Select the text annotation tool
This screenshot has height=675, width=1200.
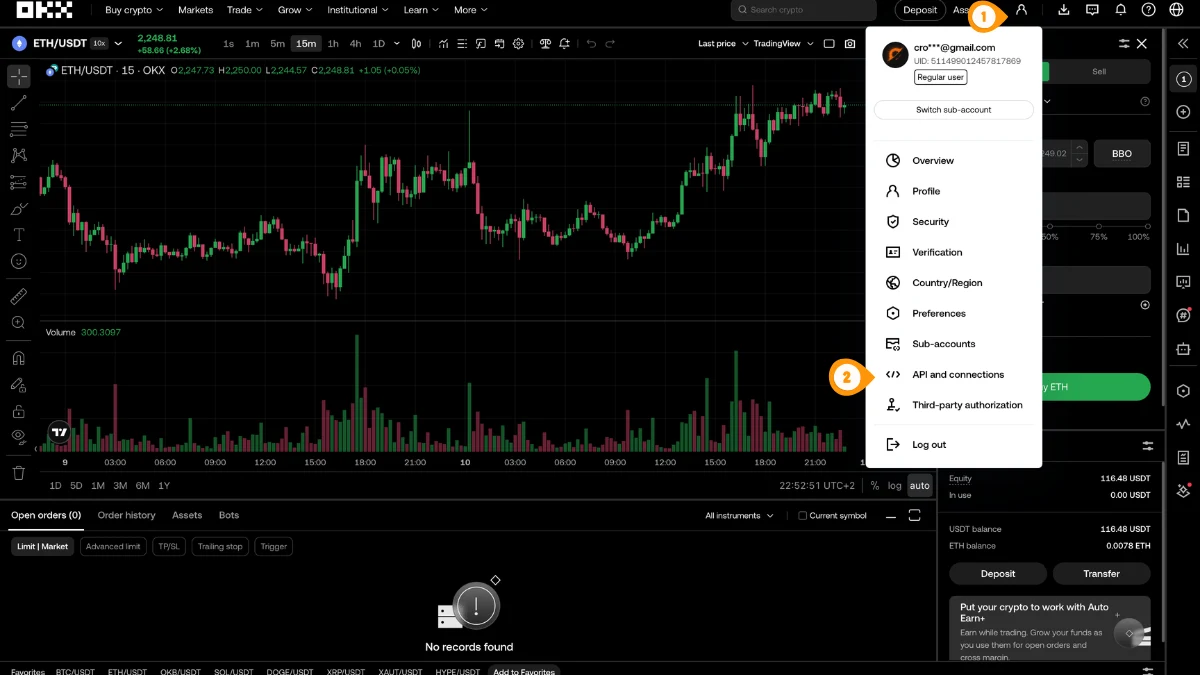coord(18,235)
